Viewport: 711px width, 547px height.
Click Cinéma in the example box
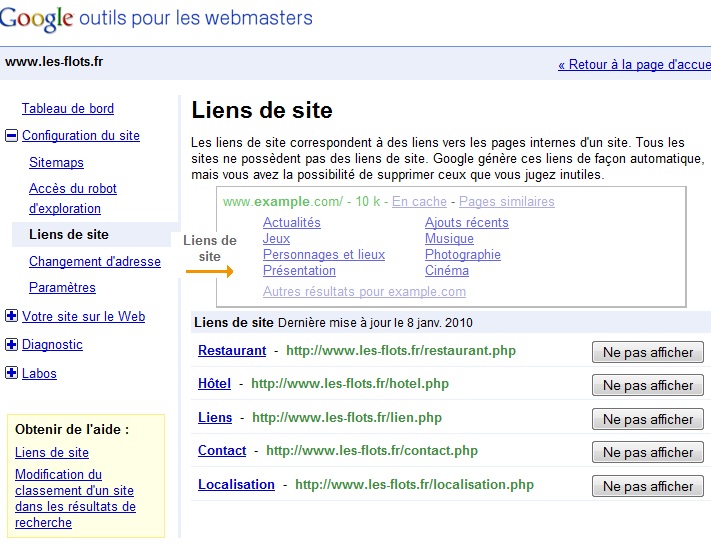point(447,270)
